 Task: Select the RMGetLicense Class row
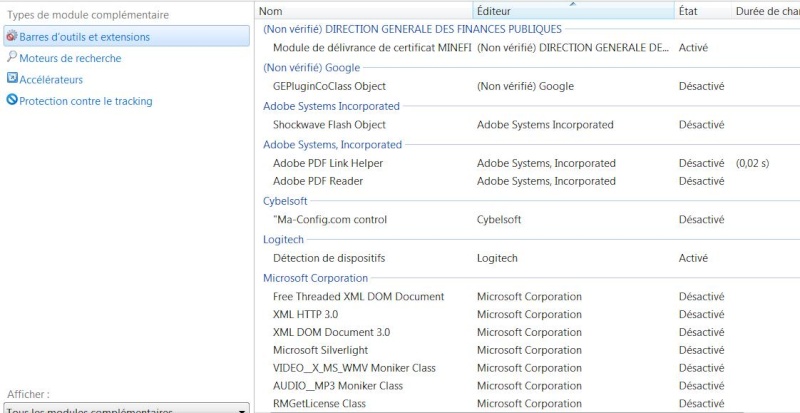528,404
